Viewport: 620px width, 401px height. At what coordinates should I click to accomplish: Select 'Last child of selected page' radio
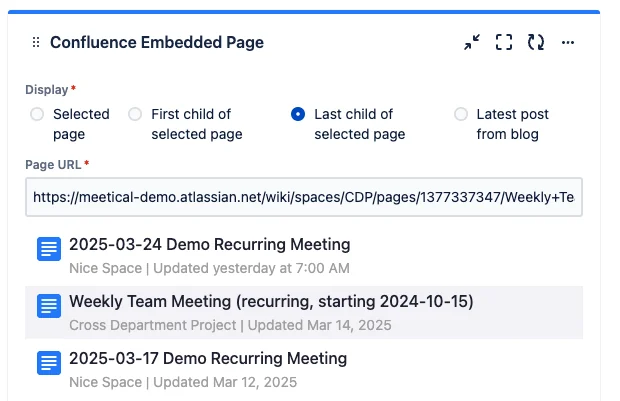tap(298, 114)
